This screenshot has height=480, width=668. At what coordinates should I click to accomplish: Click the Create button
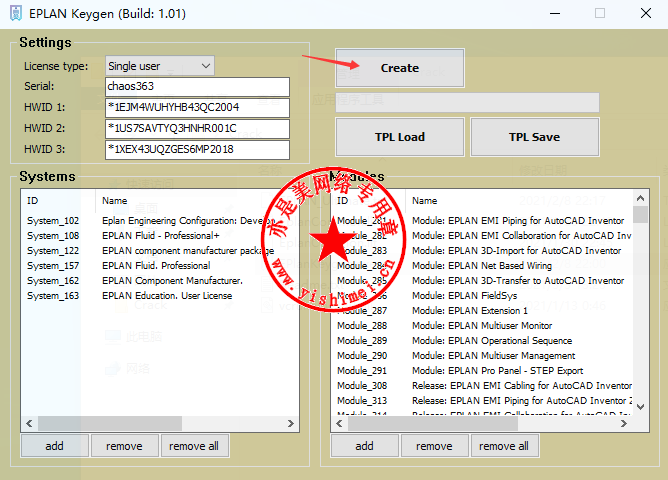400,68
